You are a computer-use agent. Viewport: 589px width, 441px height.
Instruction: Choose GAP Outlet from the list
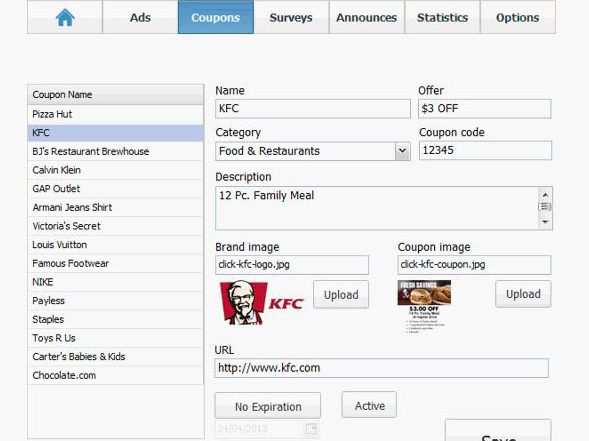(x=115, y=189)
